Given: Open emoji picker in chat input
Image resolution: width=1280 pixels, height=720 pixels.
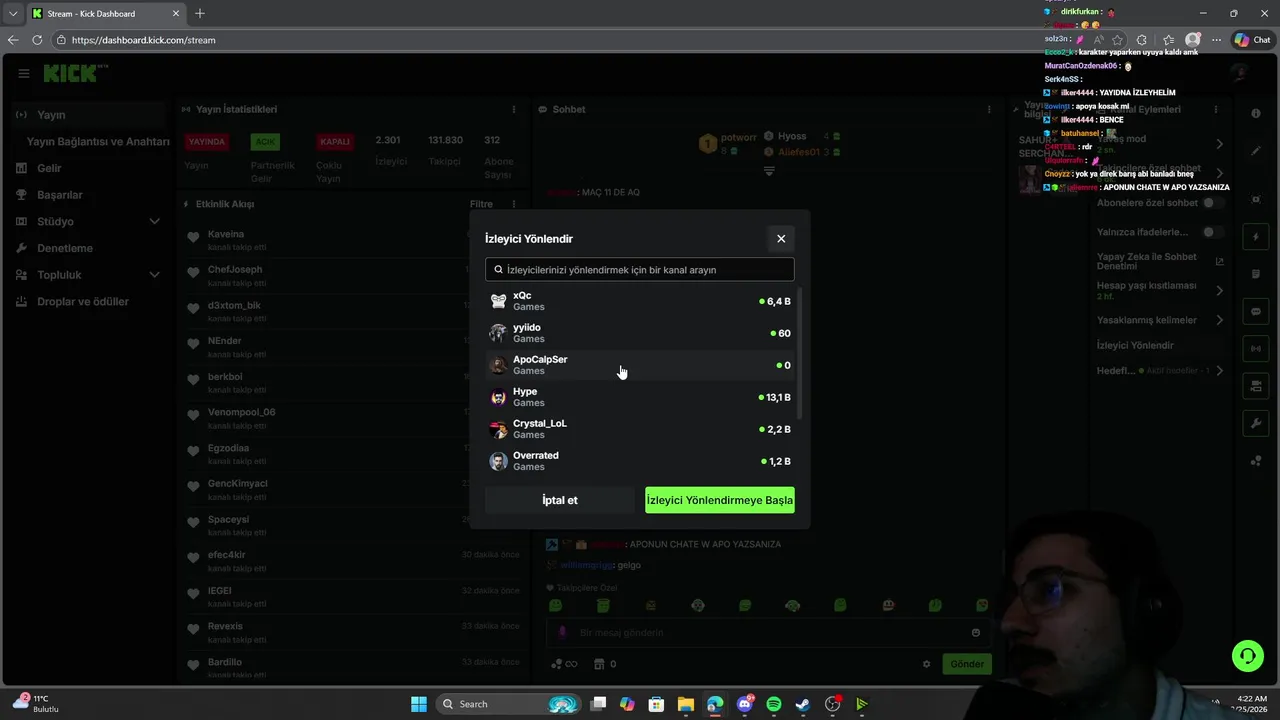Looking at the screenshot, I should pos(976,632).
